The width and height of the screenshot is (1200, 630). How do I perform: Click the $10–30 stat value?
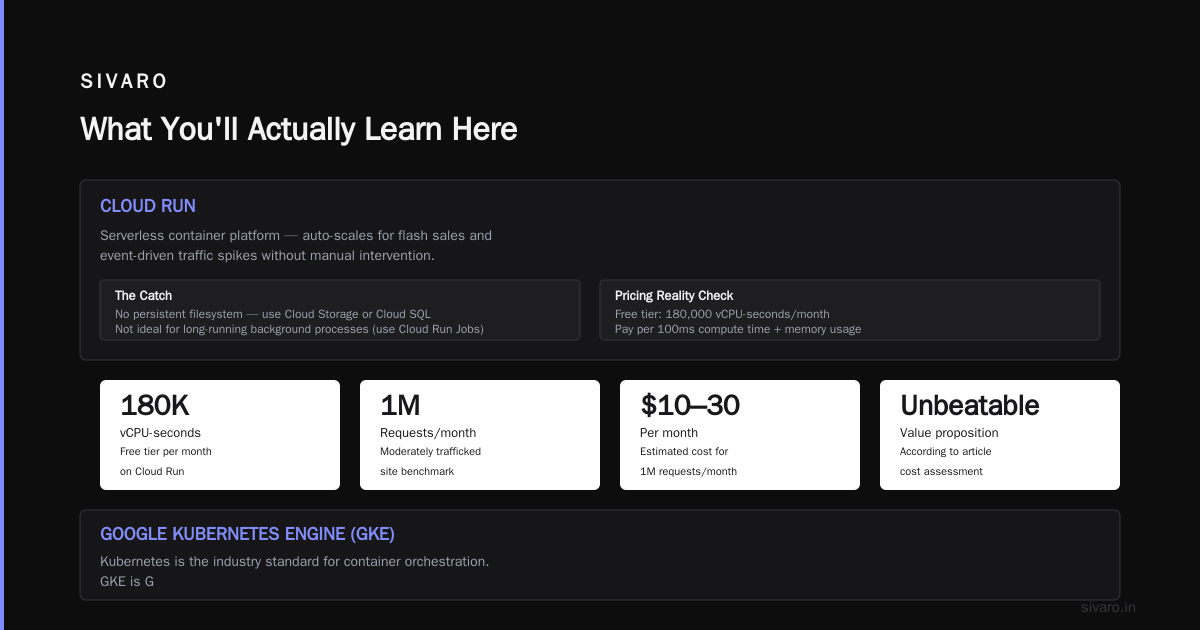coord(690,405)
